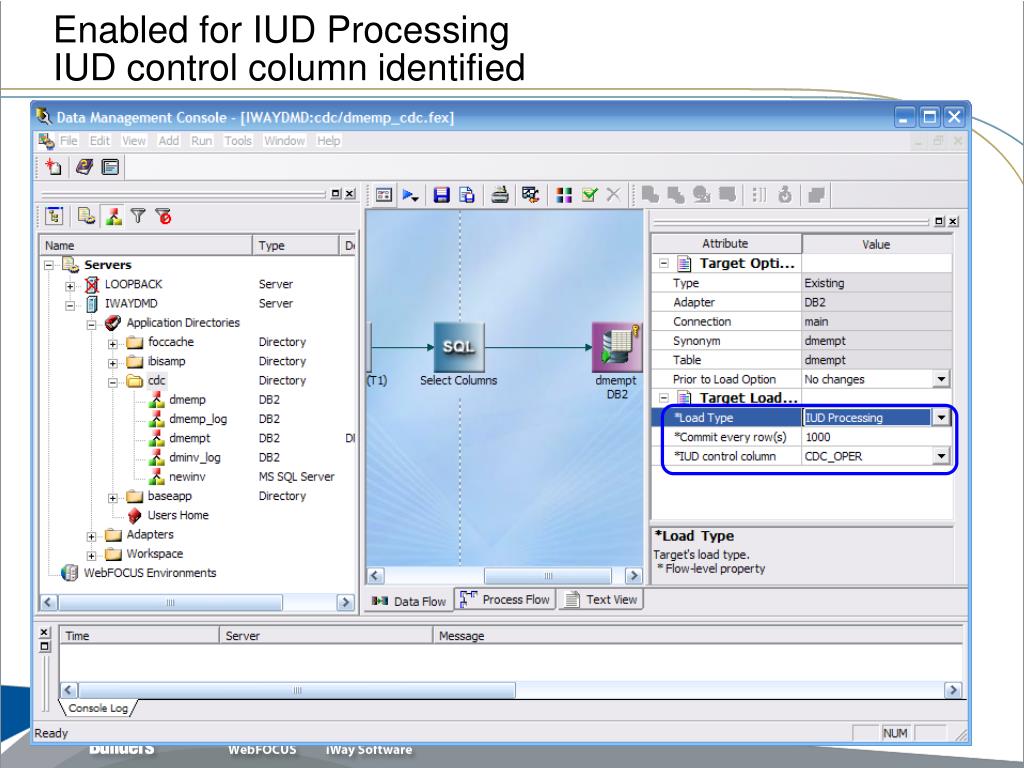The height and width of the screenshot is (768, 1024).
Task: Click the WebFOCUS Environments globe icon
Action: coord(69,573)
